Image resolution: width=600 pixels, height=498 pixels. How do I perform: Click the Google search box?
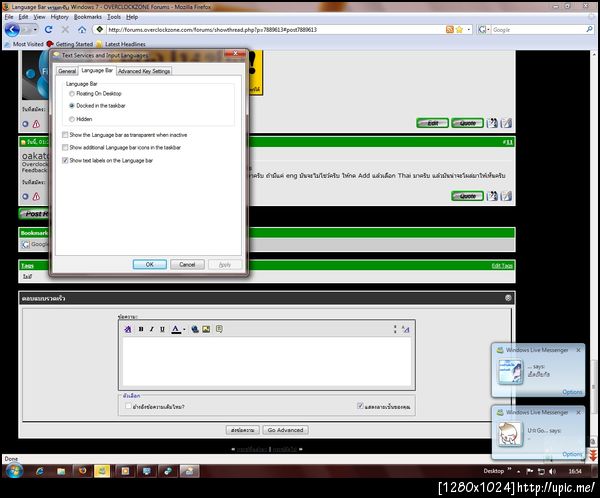[x=538, y=29]
